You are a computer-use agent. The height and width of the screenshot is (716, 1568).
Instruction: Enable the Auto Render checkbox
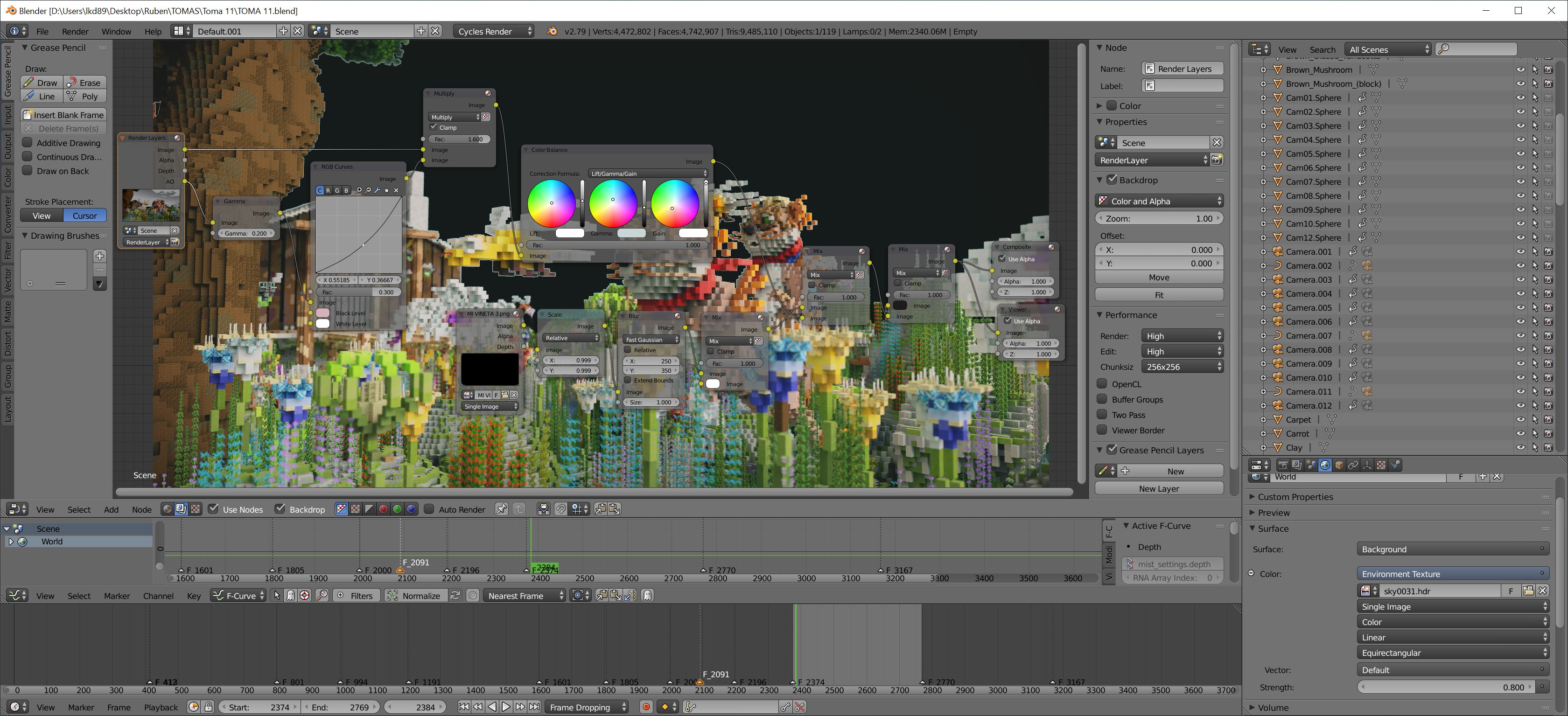429,509
